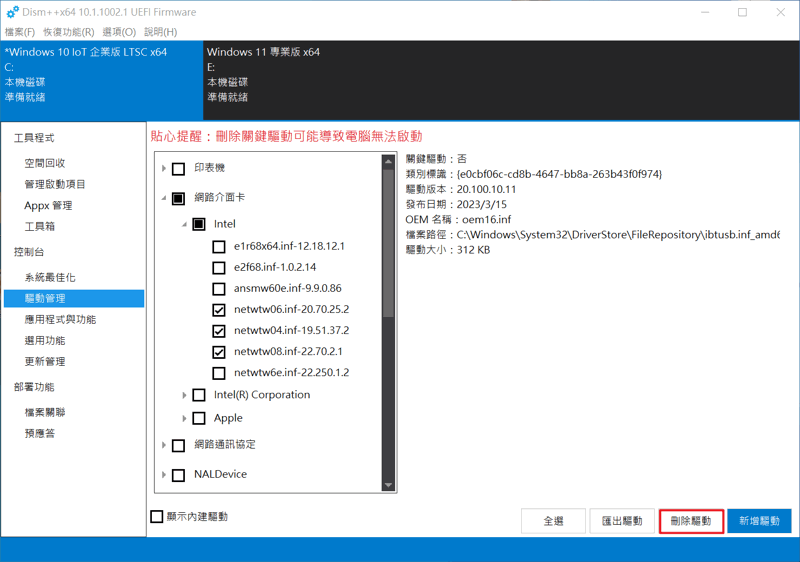The image size is (800, 562).
Task: Uncheck the netwtw04.inf-19.51.37.2 driver checkbox
Action: (219, 331)
